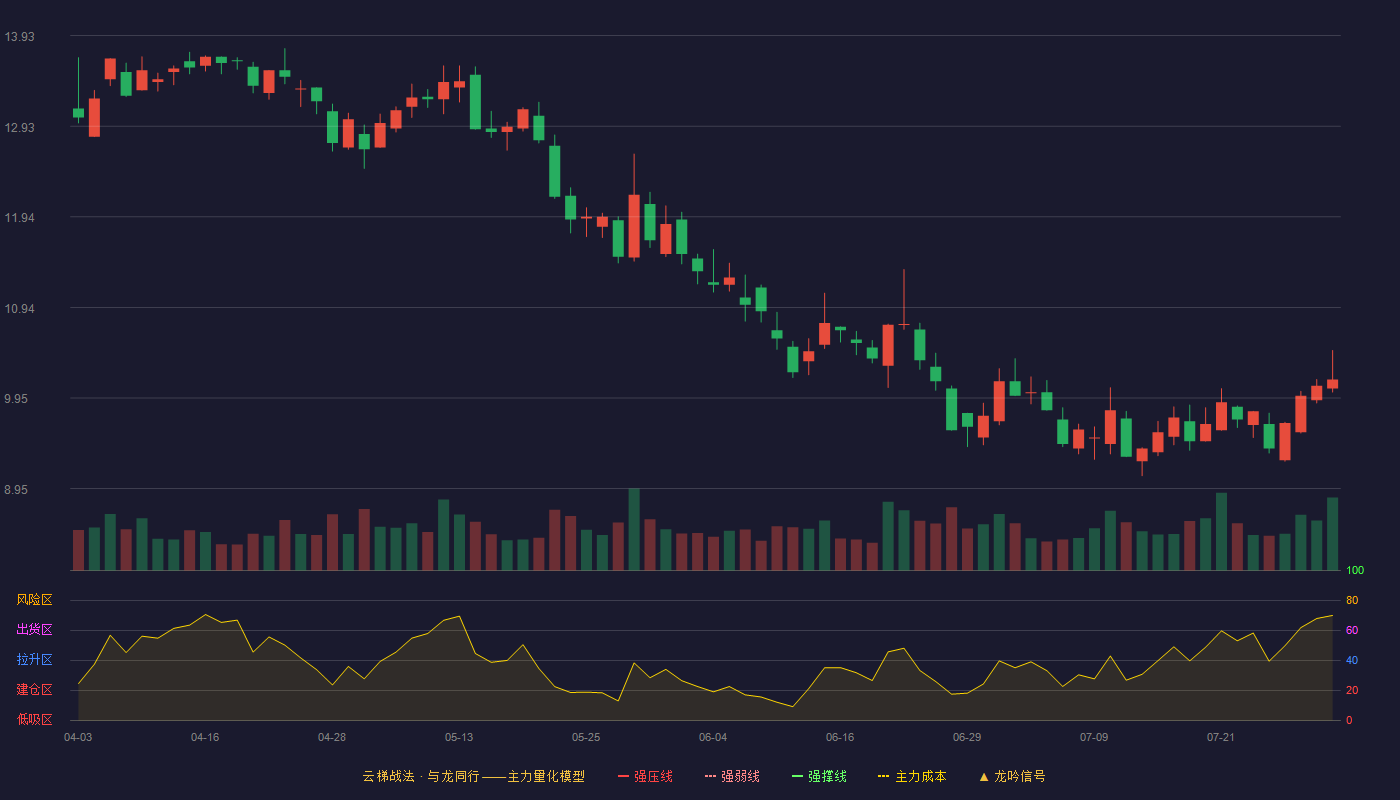Click the 10.94 price axis label

coord(19,309)
